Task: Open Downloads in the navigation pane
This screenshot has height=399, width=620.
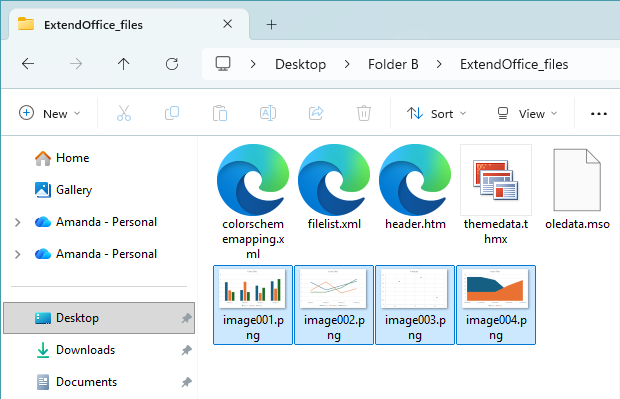Action: [76, 350]
